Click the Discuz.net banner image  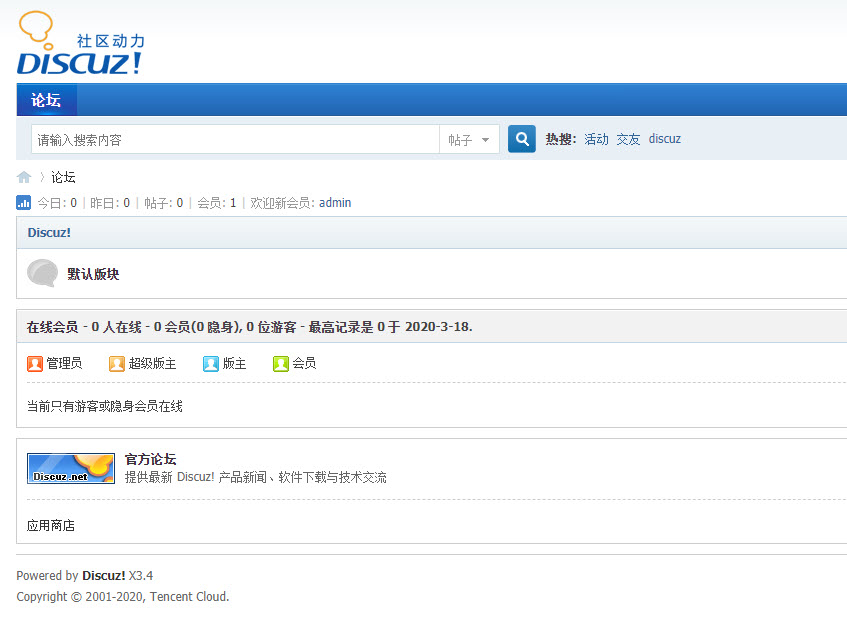(70, 467)
